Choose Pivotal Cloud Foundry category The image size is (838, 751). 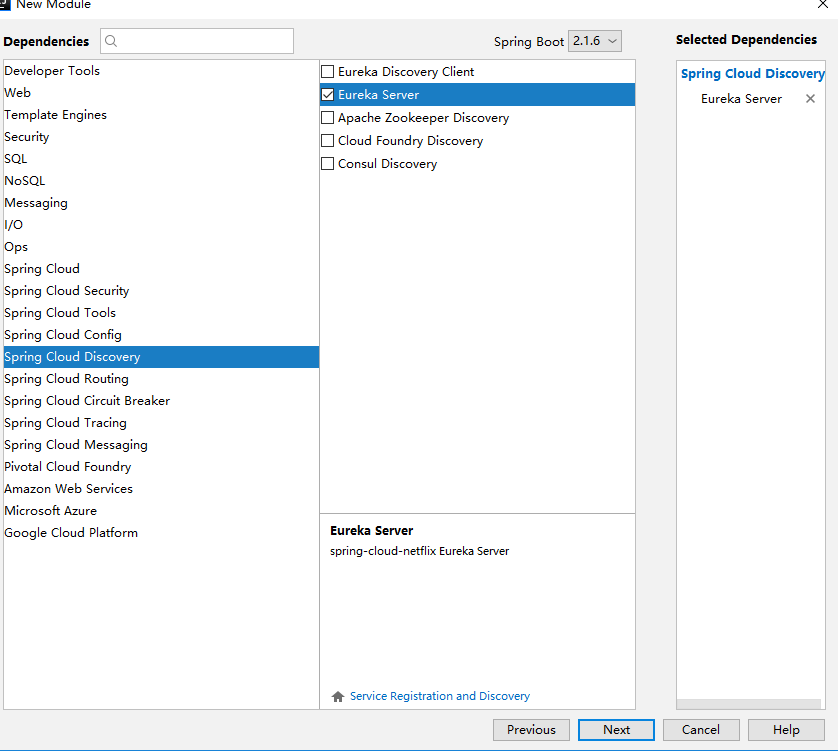(x=161, y=467)
